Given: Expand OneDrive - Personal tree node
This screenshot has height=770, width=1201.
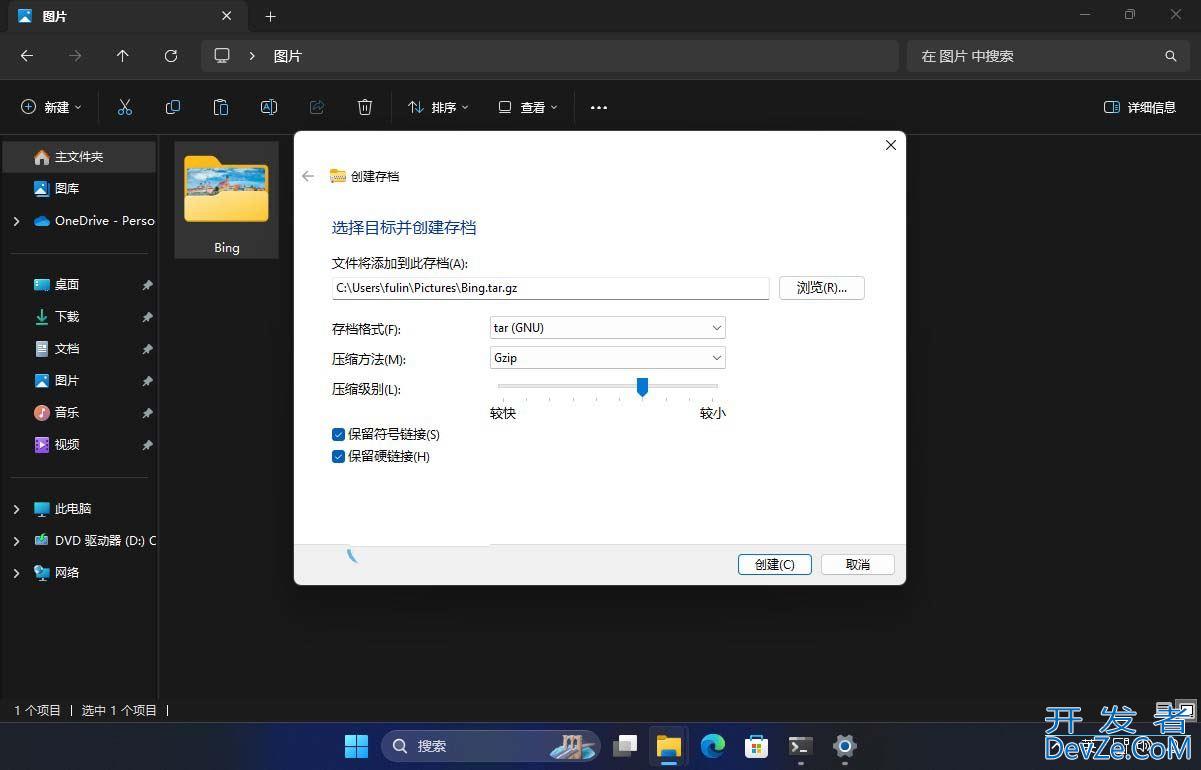Looking at the screenshot, I should point(16,221).
